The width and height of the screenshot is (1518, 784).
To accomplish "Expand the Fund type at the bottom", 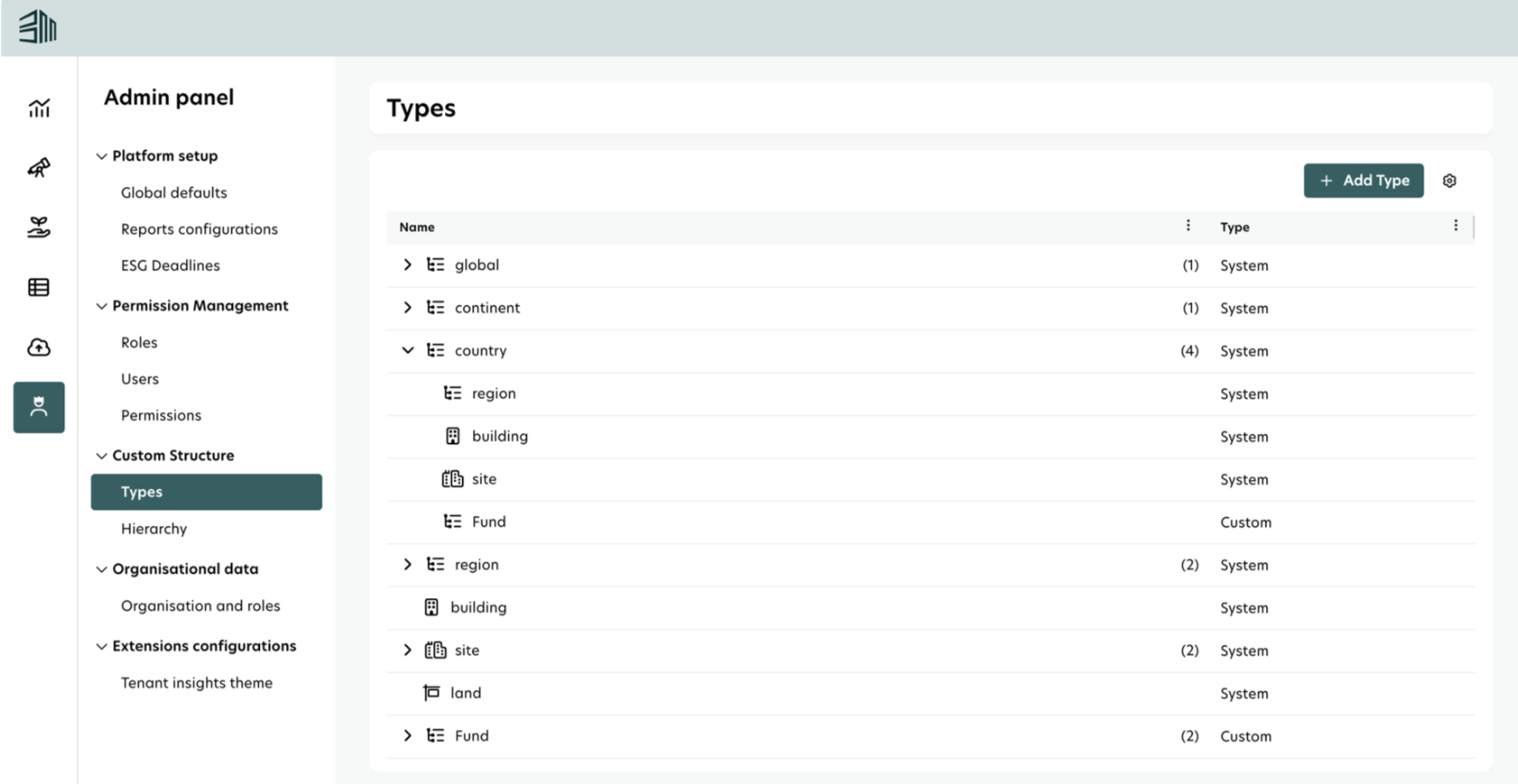I will [x=408, y=734].
